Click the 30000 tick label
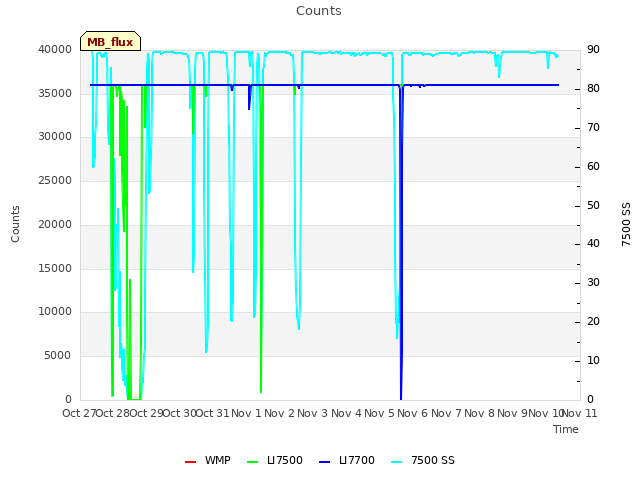This screenshot has width=640, height=480. click(x=55, y=137)
